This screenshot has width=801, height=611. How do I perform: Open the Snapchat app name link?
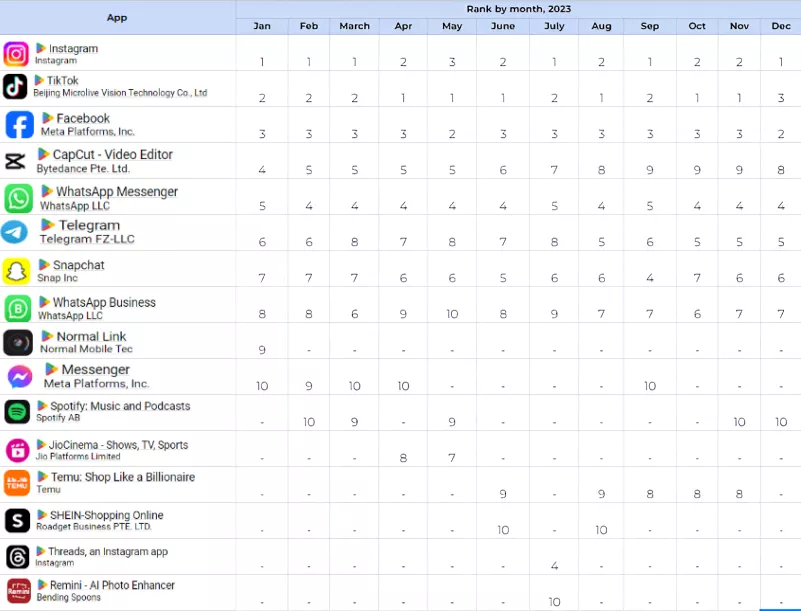click(79, 265)
